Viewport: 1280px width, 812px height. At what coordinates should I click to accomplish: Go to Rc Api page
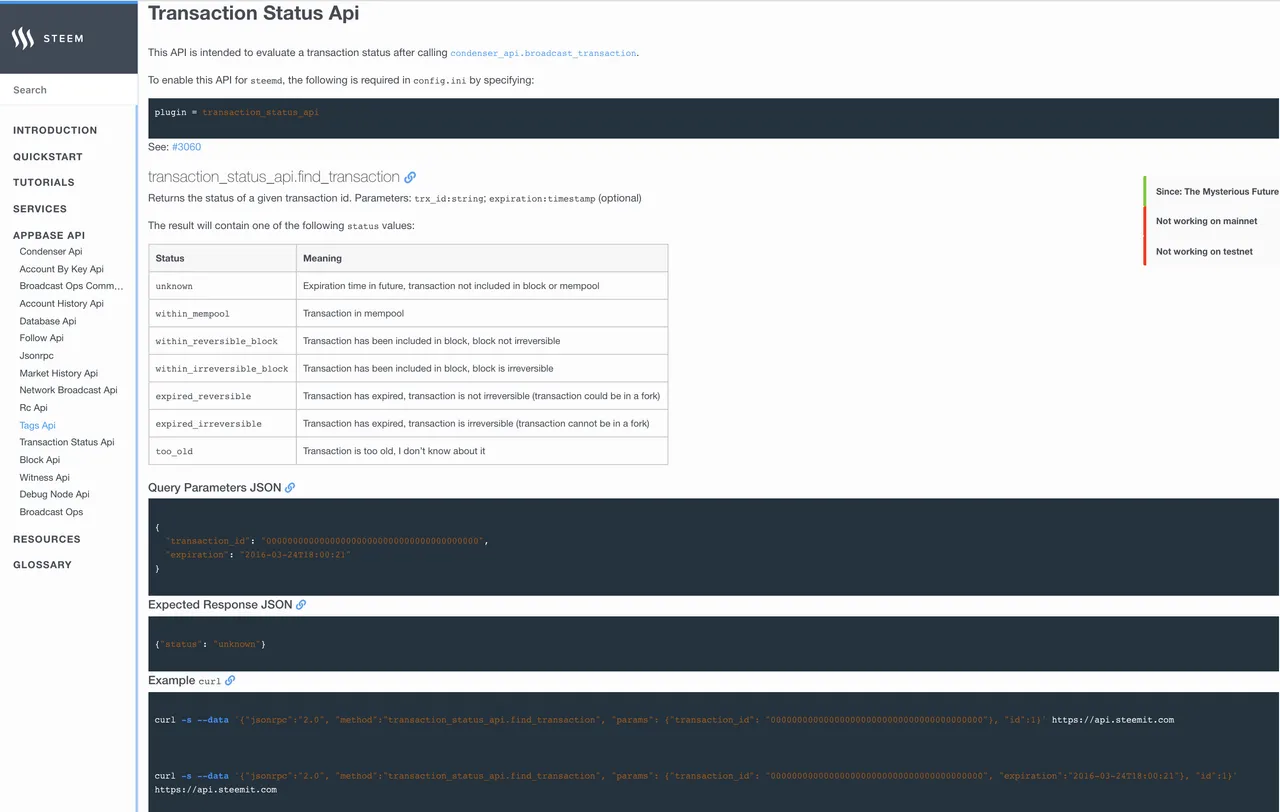(x=34, y=408)
